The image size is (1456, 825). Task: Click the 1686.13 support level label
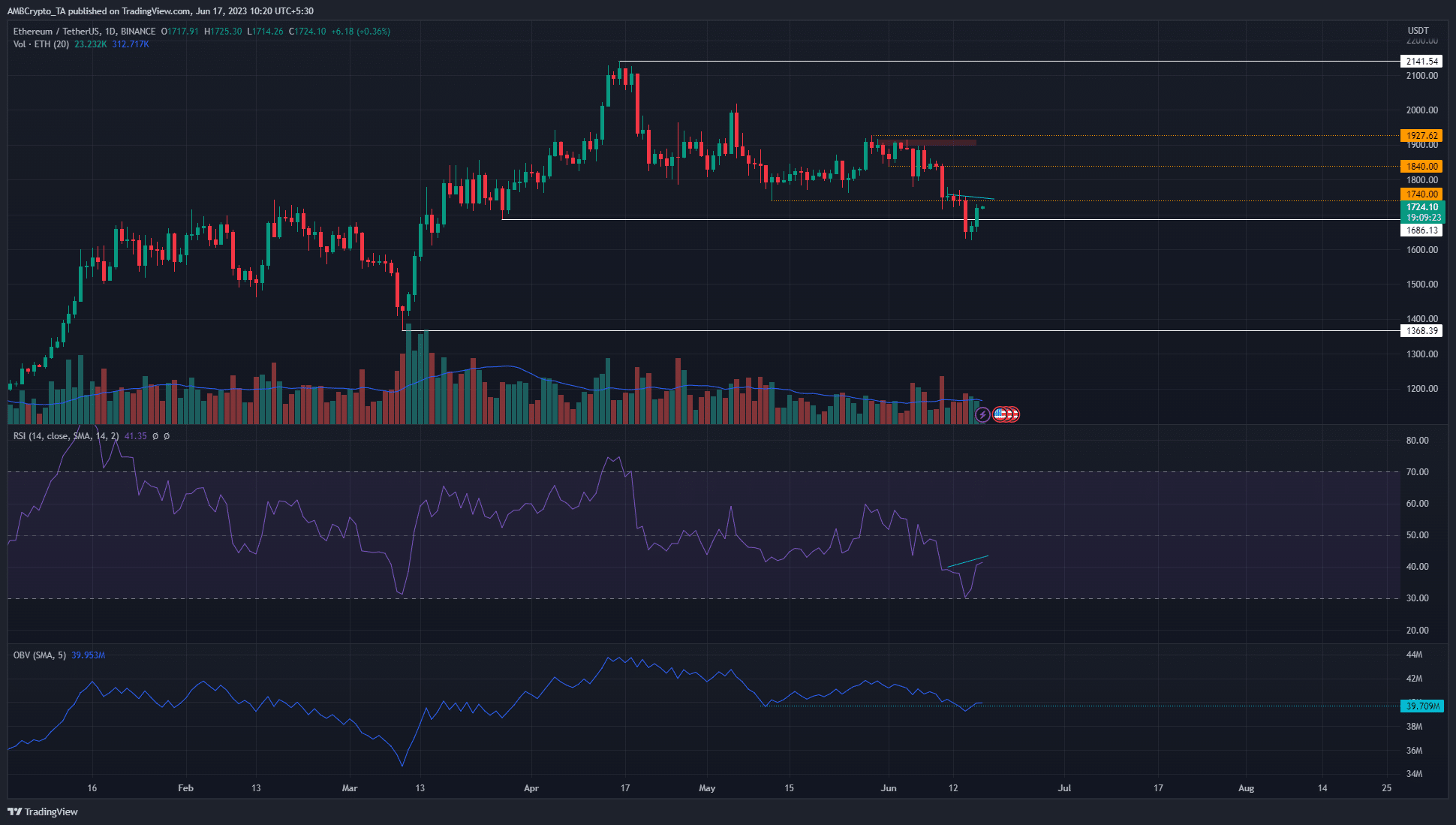[x=1421, y=230]
